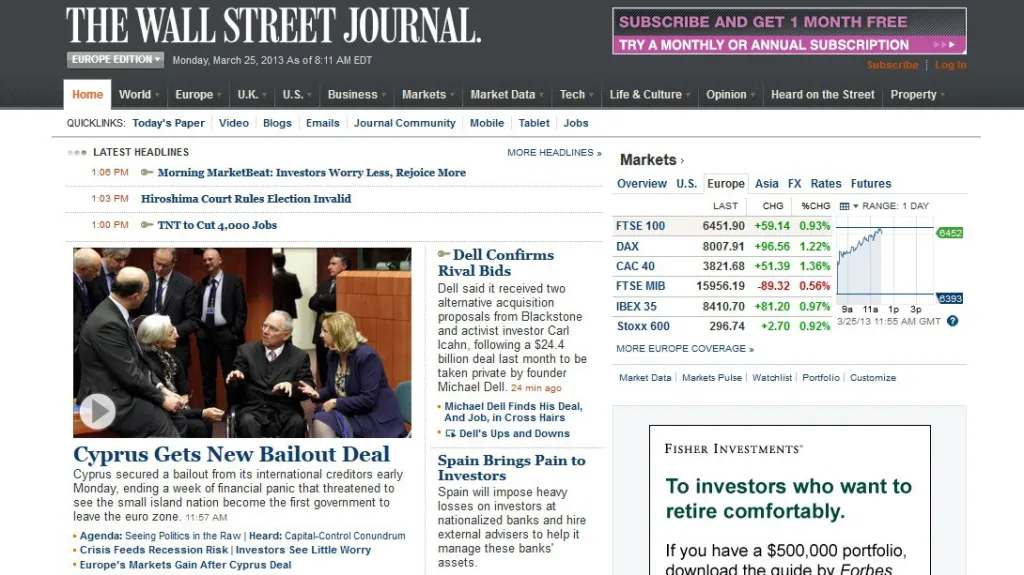Go to the Home tab
The image size is (1024, 575).
click(88, 95)
